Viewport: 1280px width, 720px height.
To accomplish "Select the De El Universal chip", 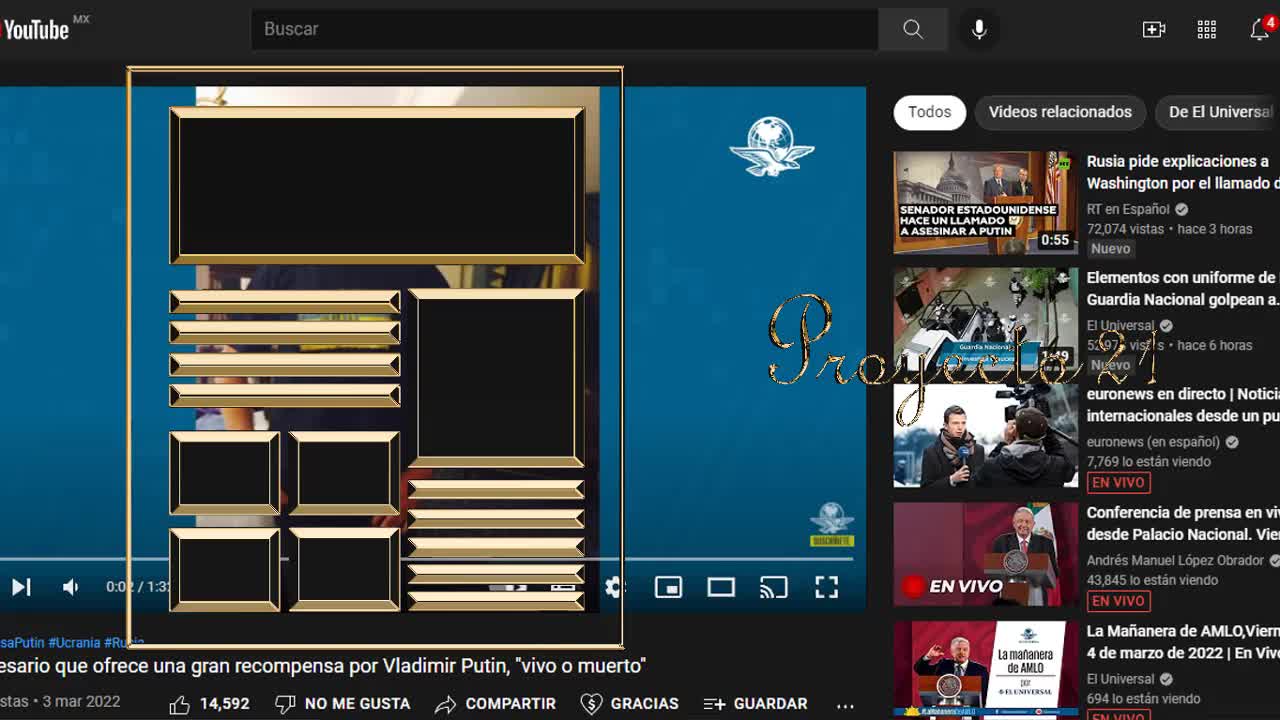I will (1218, 112).
